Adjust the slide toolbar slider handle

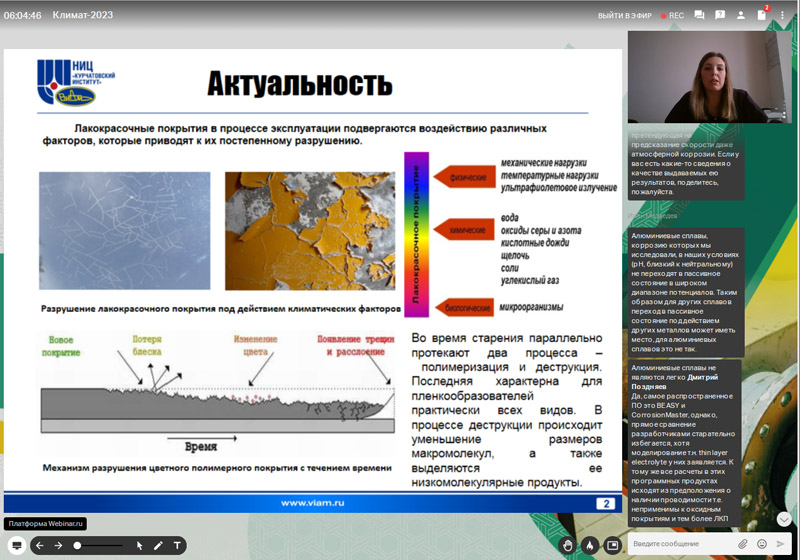(x=78, y=545)
